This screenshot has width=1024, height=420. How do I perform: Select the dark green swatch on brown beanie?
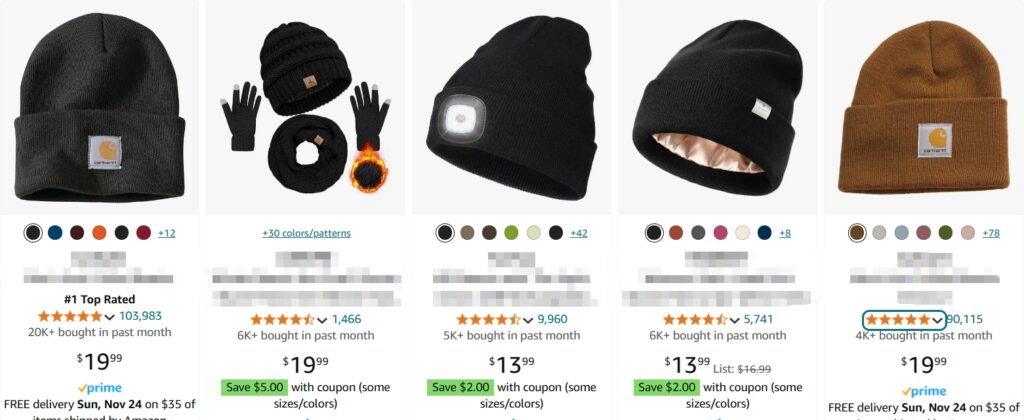(x=945, y=233)
